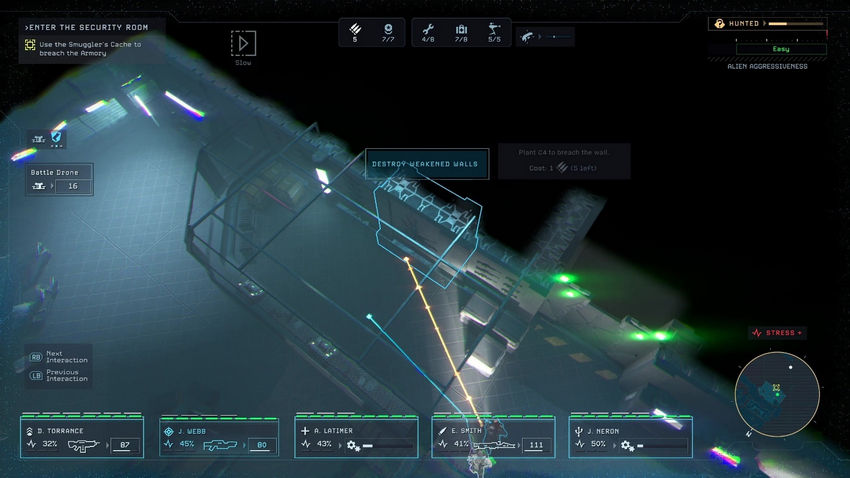
Task: Click the Battle Drone ammo count 16
Action: point(73,186)
